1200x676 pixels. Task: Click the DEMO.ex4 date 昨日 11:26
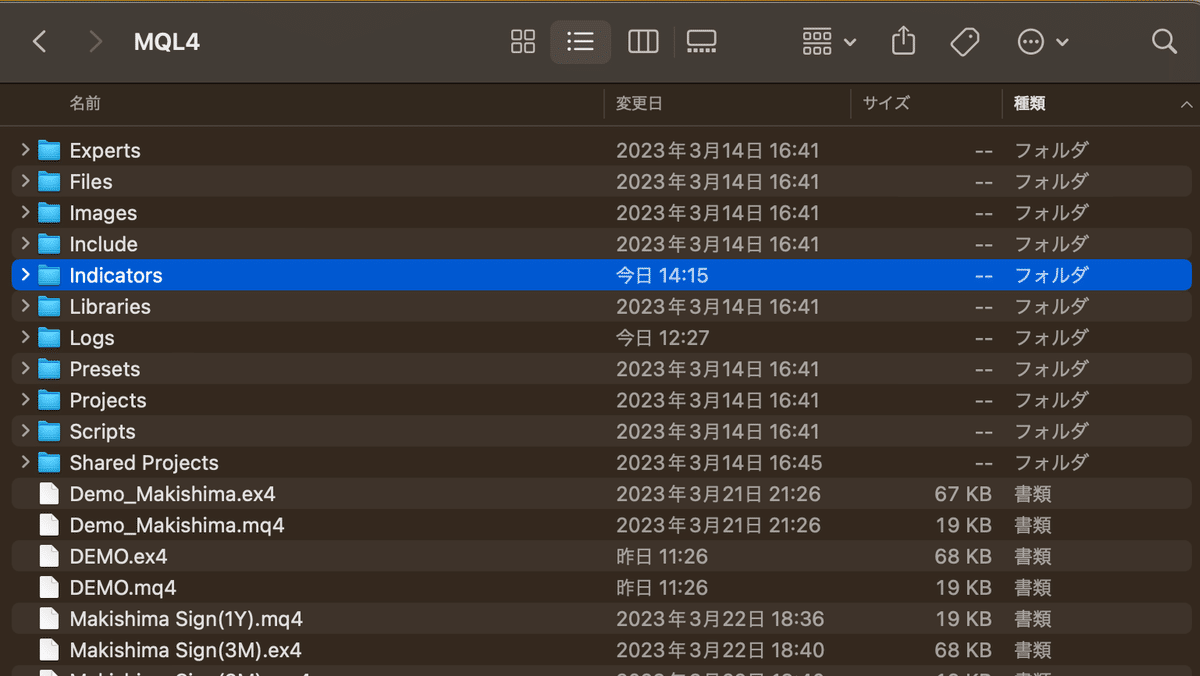click(662, 556)
